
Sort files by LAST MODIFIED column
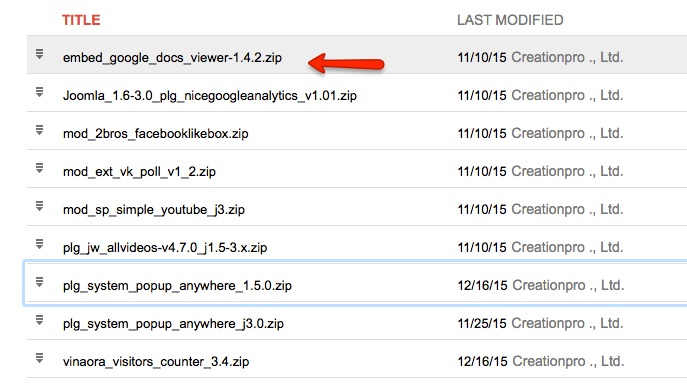tap(510, 20)
